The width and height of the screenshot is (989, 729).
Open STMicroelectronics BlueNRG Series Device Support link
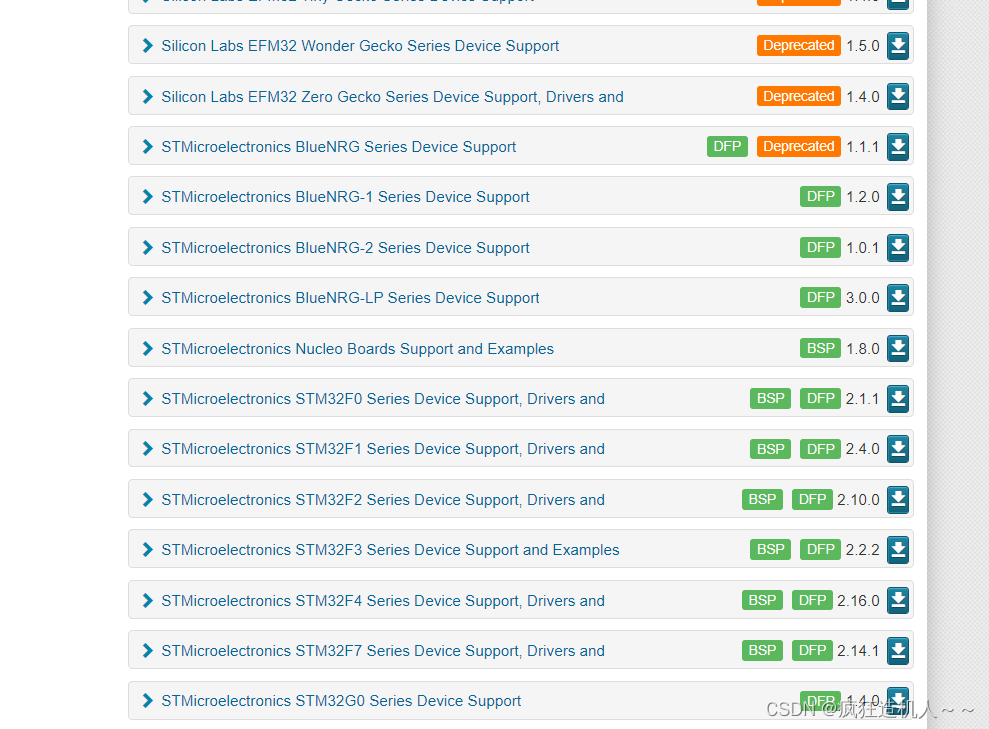pyautogui.click(x=339, y=147)
